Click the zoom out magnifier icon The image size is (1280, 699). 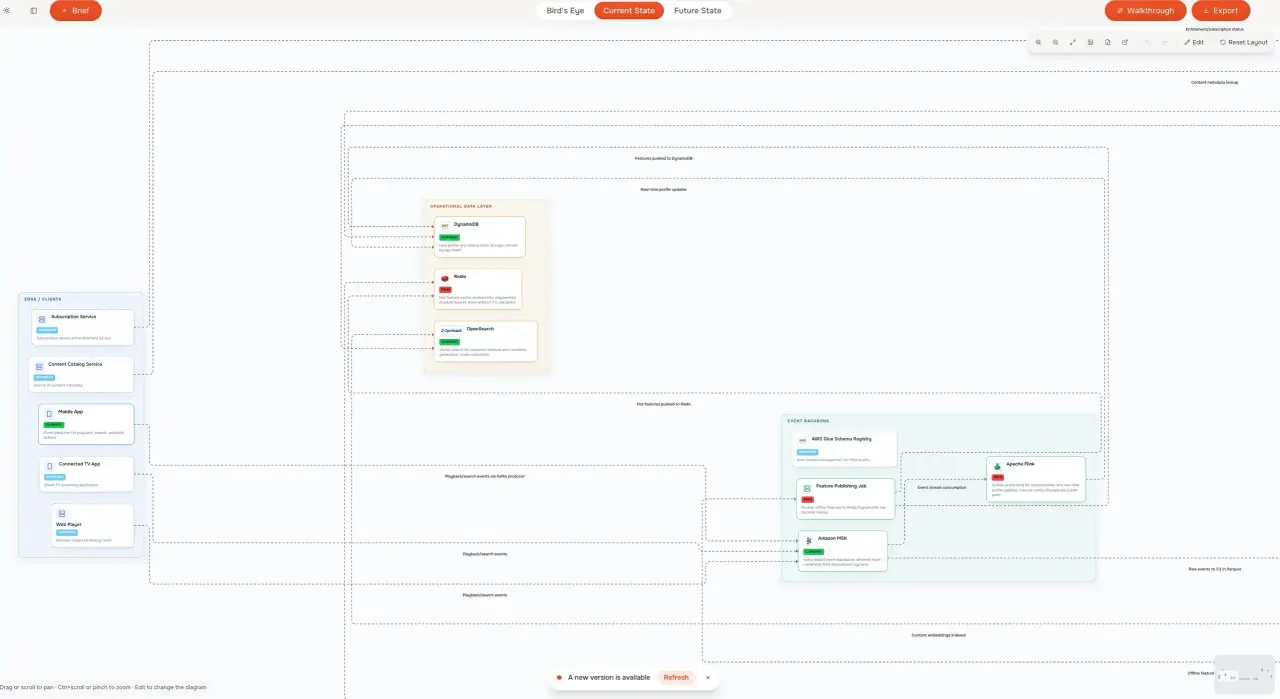pos(1055,42)
